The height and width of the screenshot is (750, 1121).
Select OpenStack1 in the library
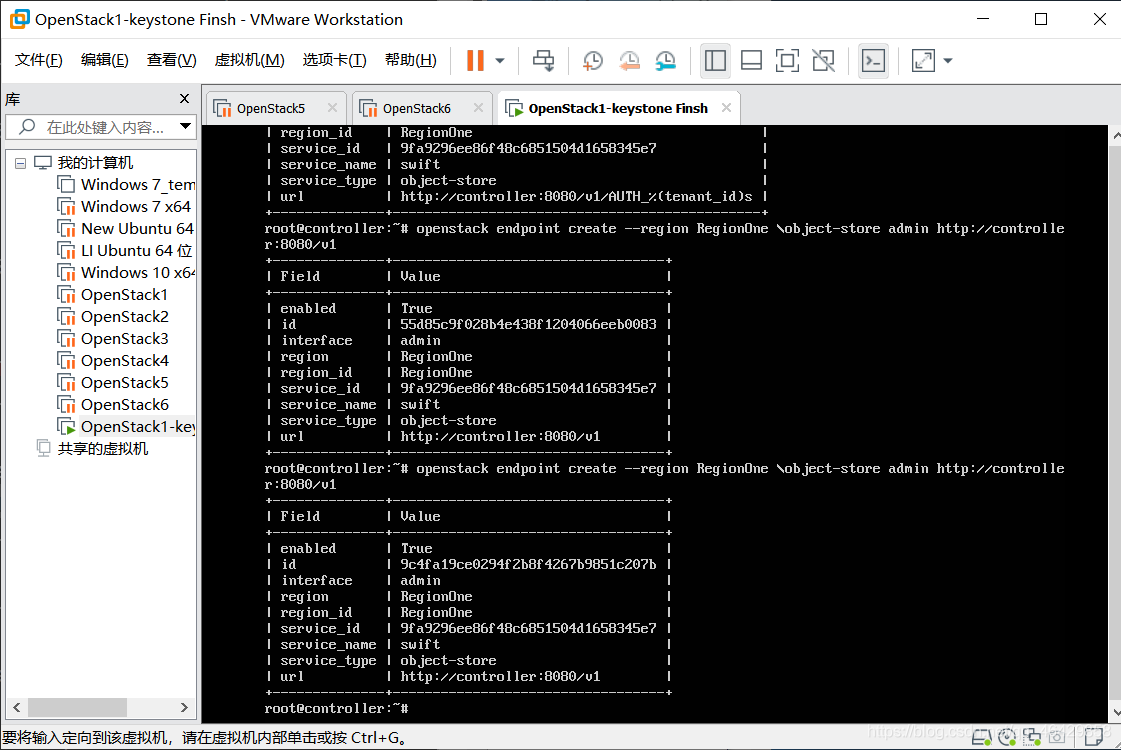coord(124,295)
